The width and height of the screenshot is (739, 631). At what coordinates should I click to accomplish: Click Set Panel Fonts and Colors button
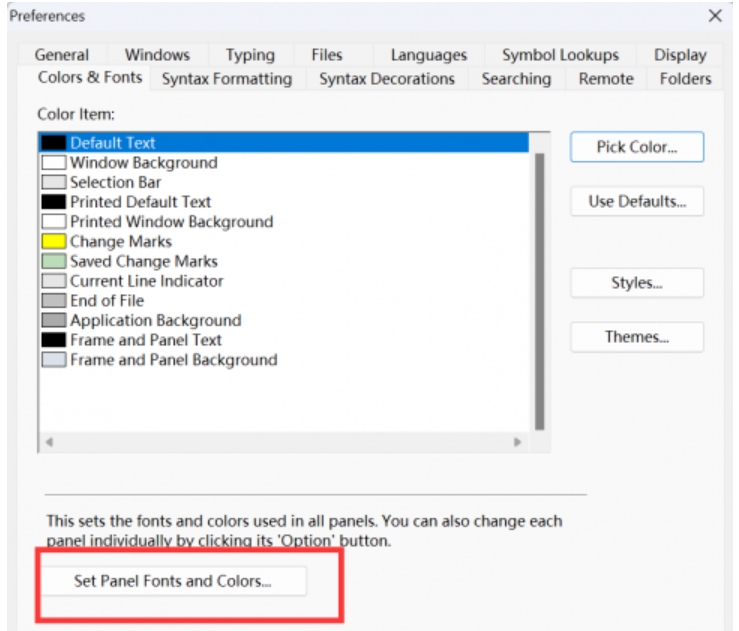coord(173,581)
